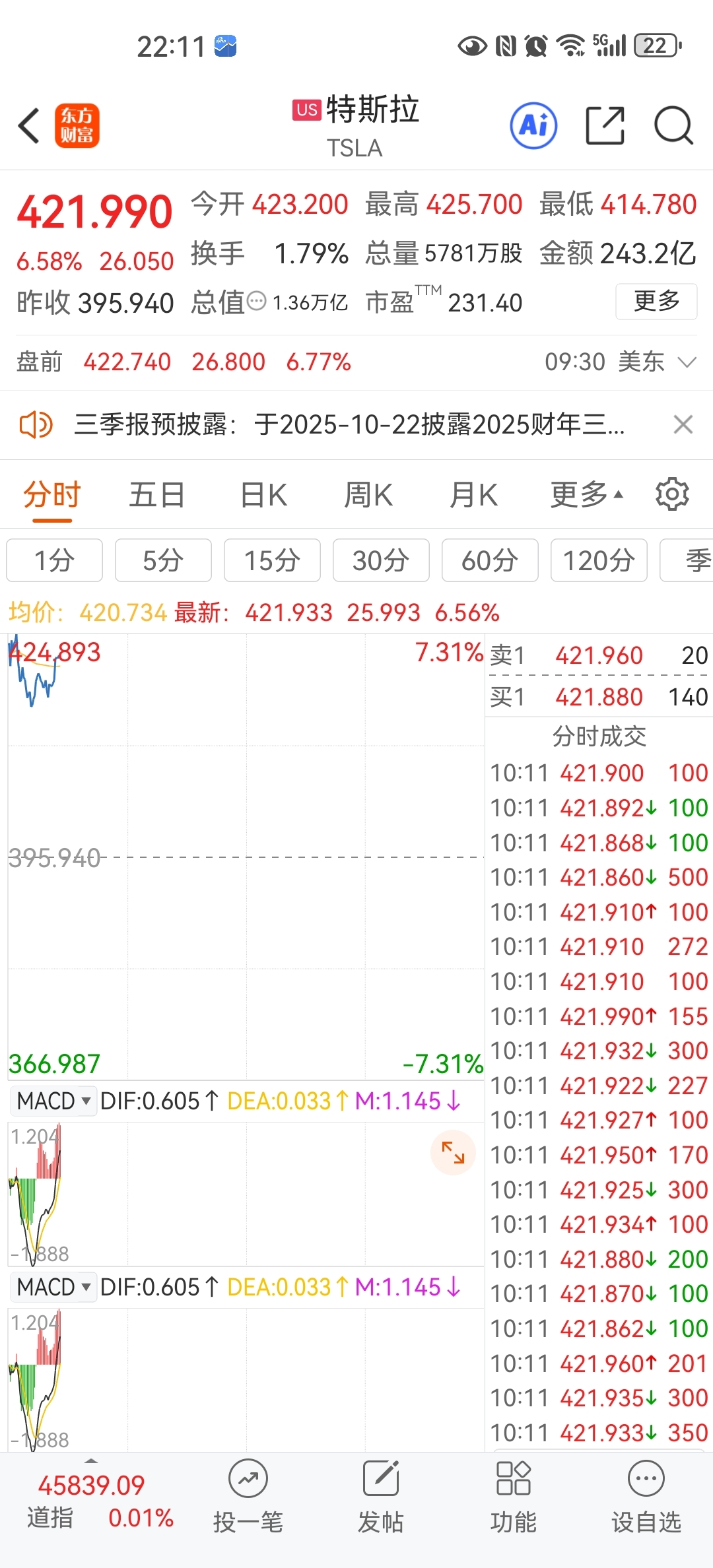Tap the 395.940 previous close line label
Image resolution: width=713 pixels, height=1568 pixels.
pos(54,858)
